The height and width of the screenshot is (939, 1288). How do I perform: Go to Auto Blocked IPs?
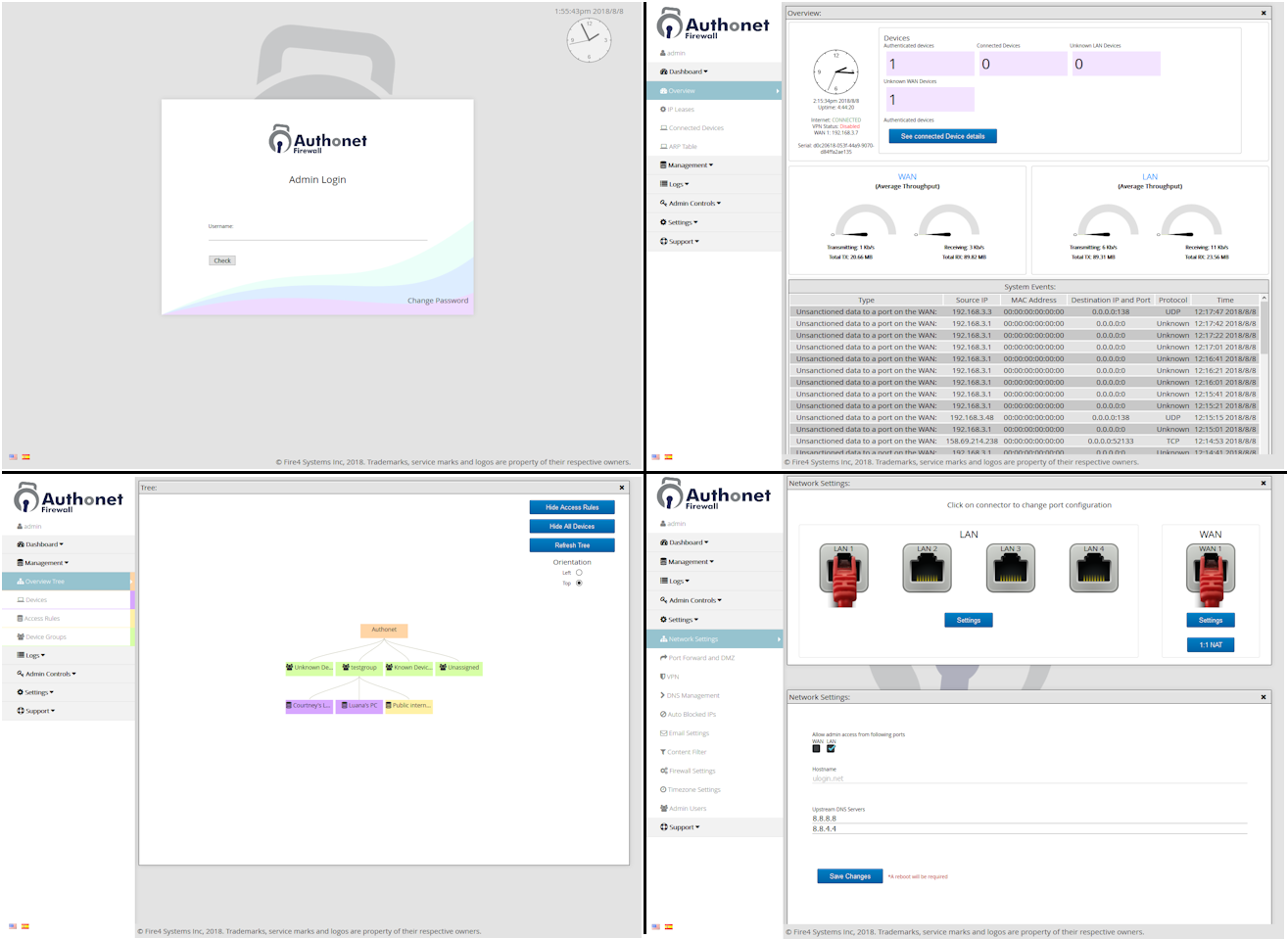point(691,715)
